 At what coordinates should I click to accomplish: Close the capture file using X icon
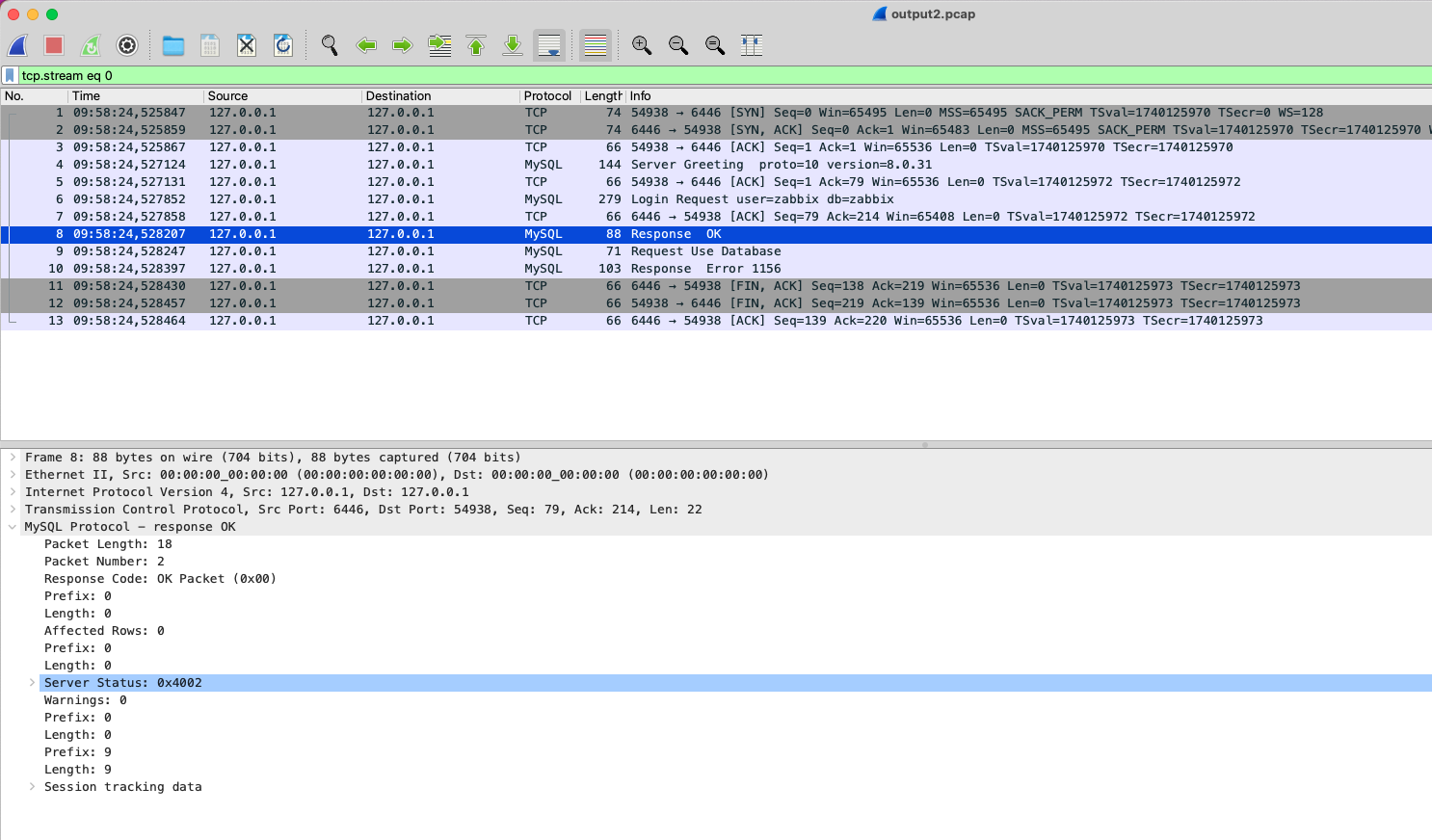click(247, 45)
